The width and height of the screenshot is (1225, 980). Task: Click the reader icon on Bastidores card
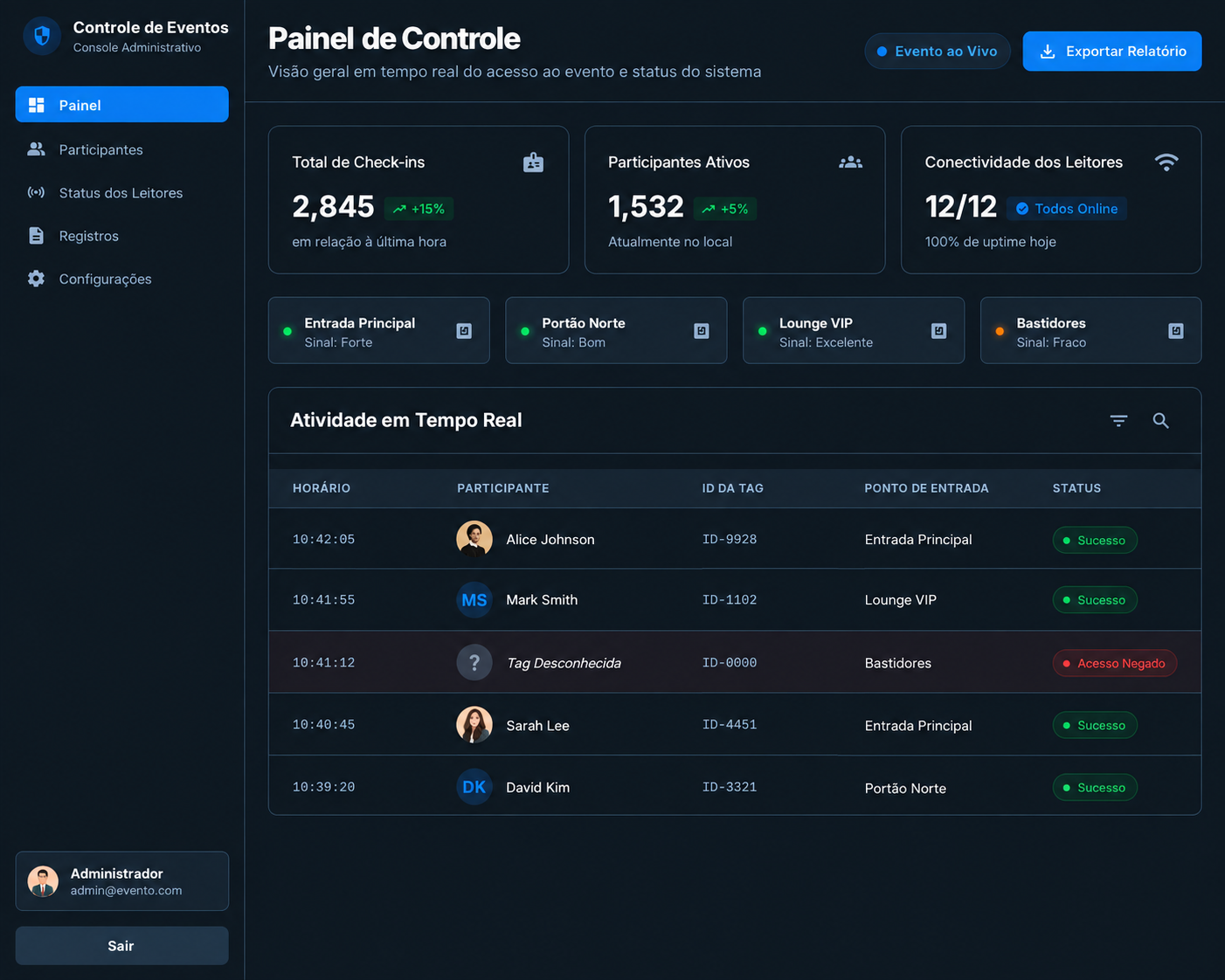coord(1176,331)
